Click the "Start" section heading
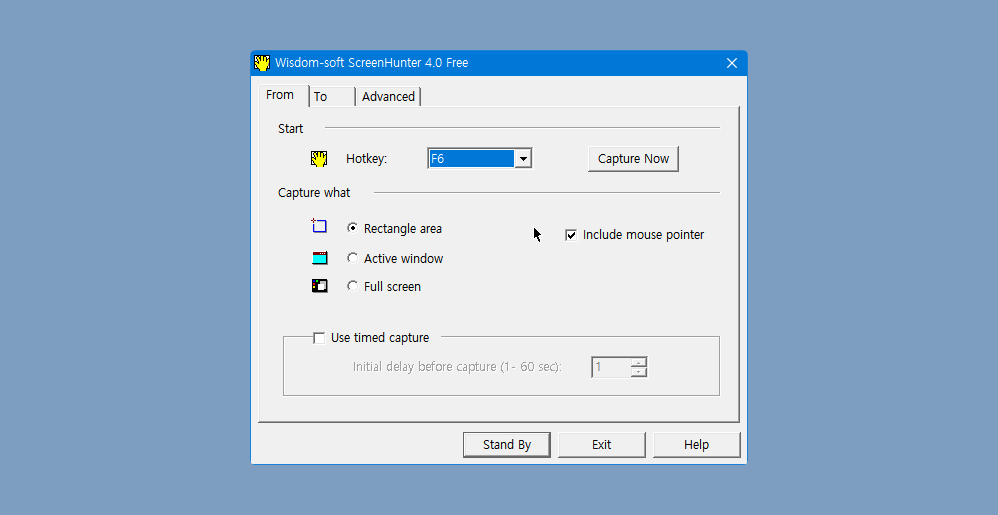The width and height of the screenshot is (998, 515). click(x=290, y=129)
